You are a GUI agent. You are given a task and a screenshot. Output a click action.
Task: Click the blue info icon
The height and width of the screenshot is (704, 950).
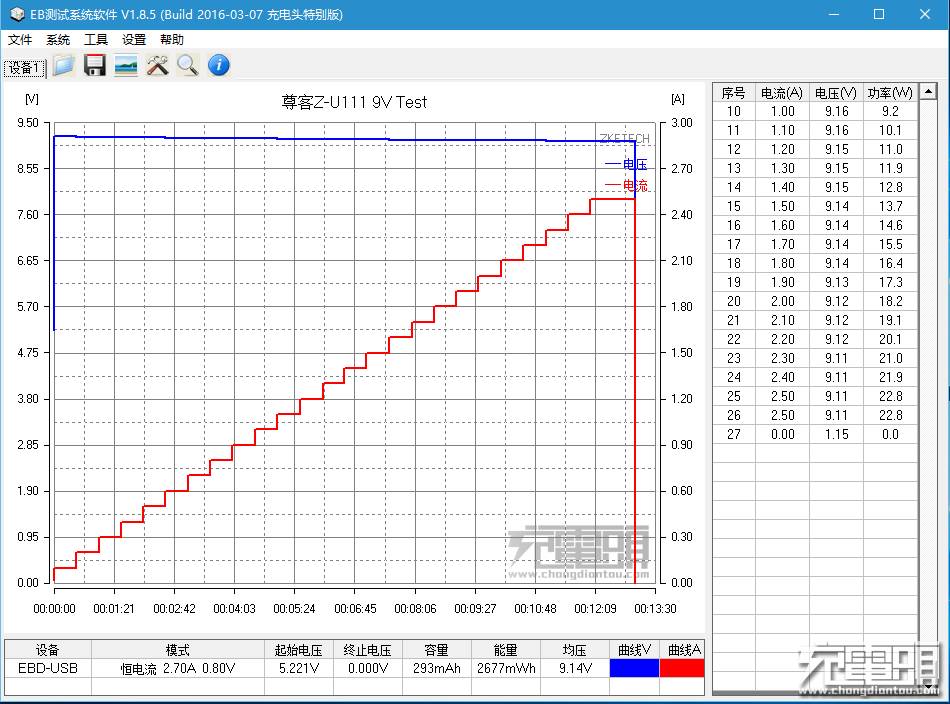click(219, 65)
